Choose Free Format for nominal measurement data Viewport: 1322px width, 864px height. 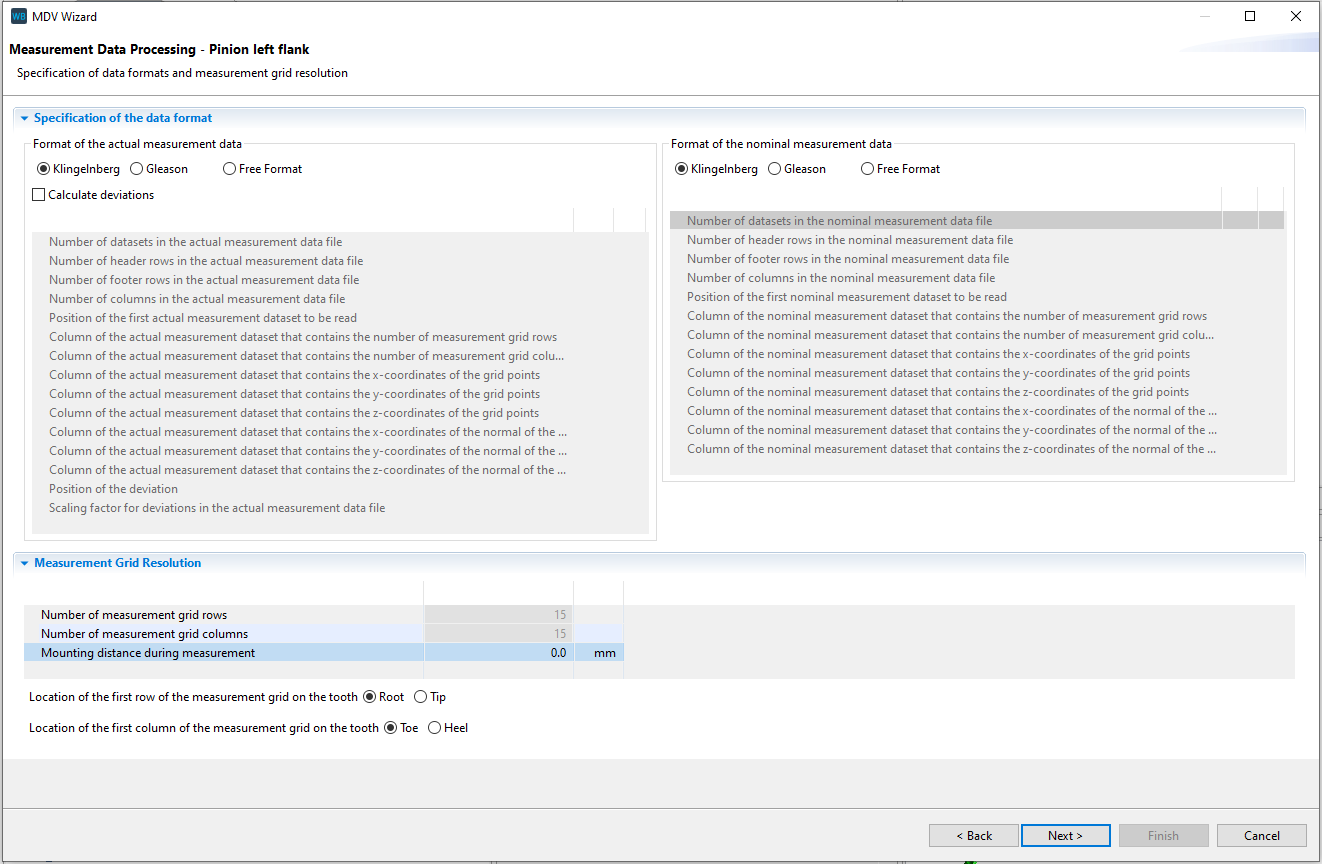click(x=867, y=168)
